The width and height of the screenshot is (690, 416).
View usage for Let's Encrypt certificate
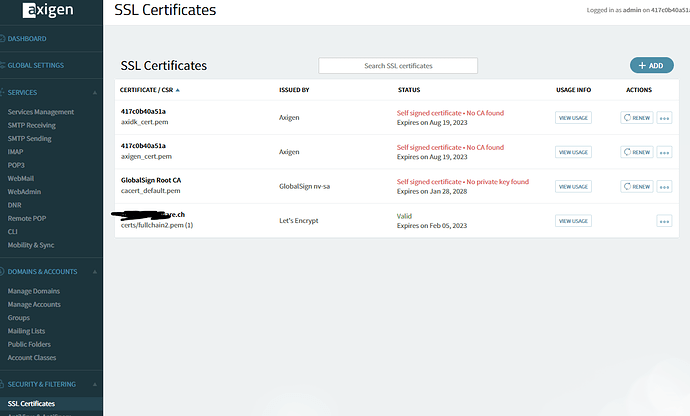[x=573, y=221]
